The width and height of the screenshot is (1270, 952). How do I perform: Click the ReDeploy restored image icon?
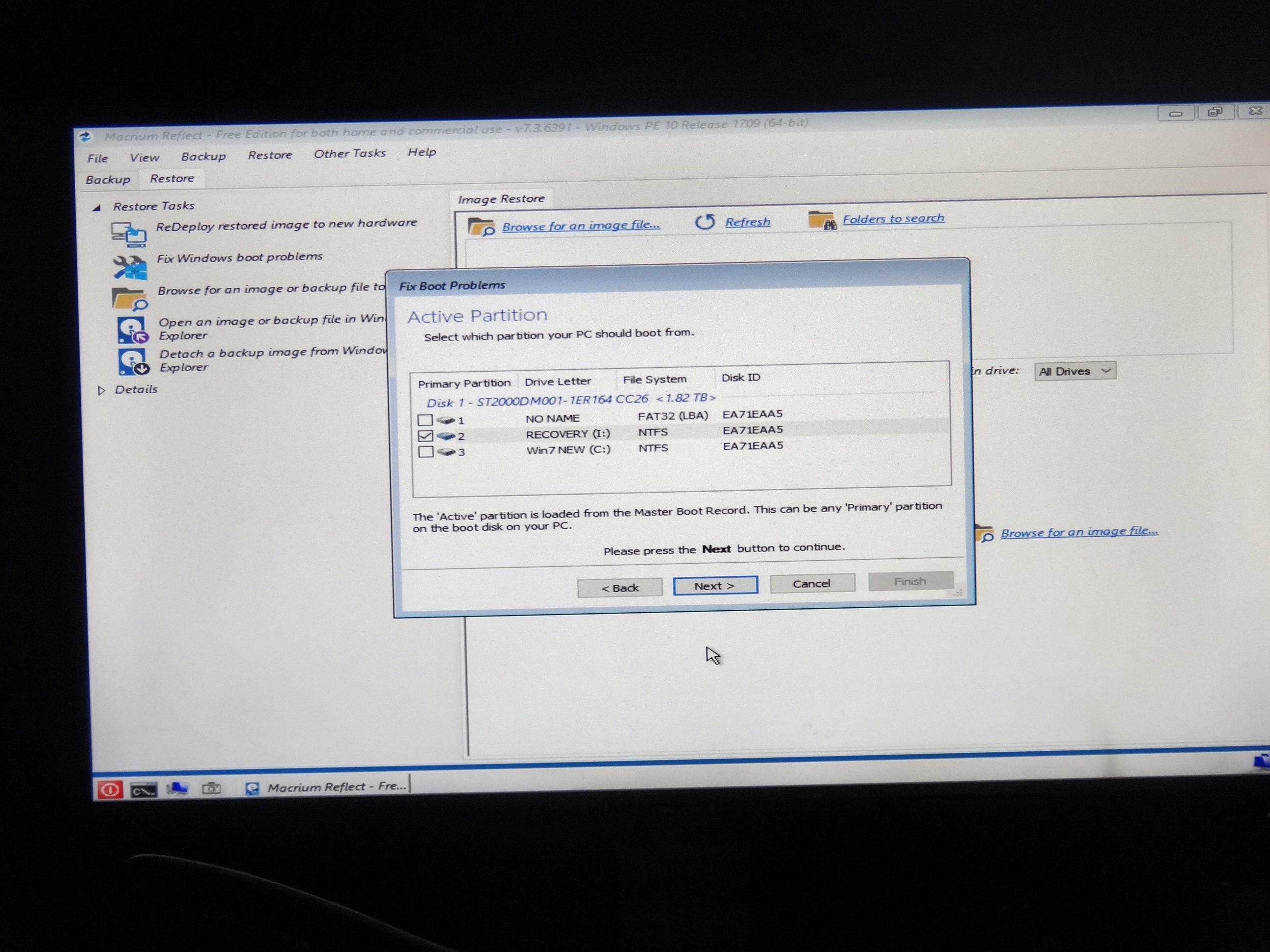[128, 234]
